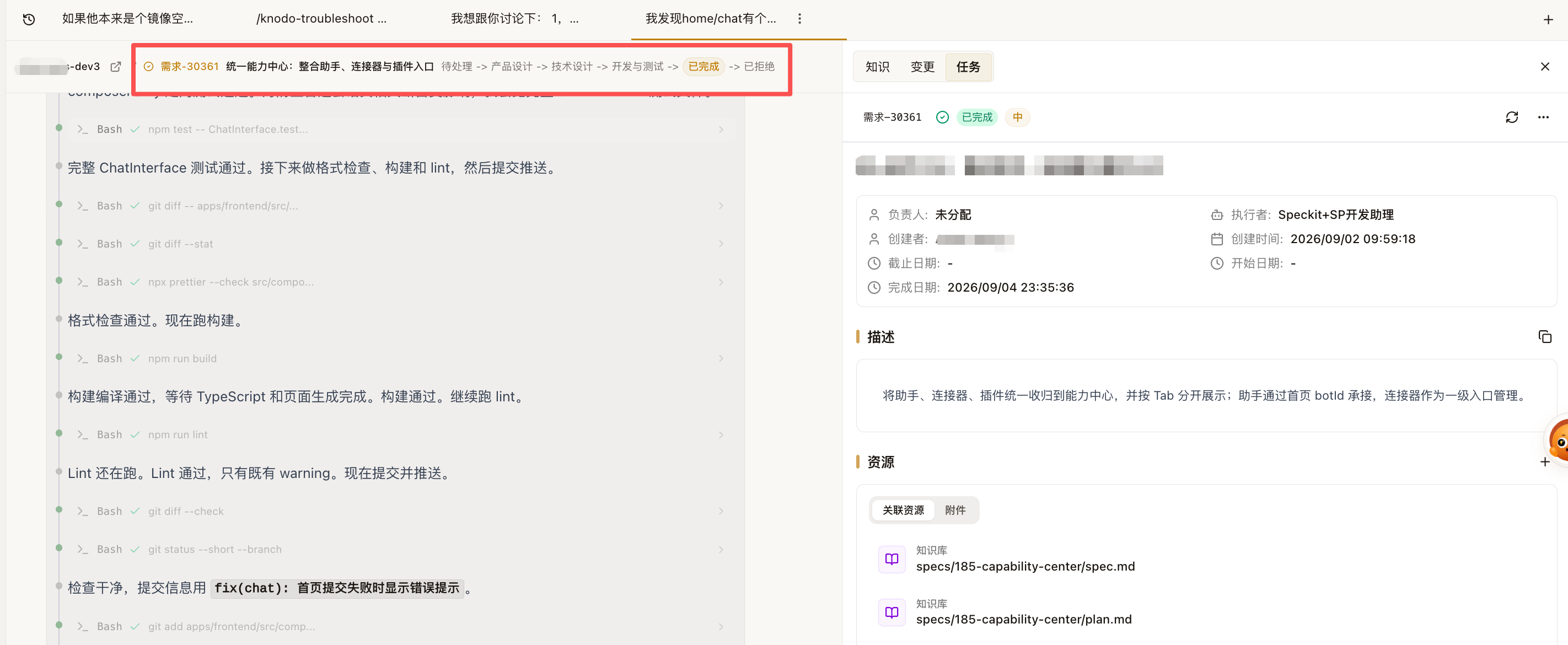Screen dimensions: 1568x645
Task: Click the Speckit+SP开发助理 executor value
Action: (x=1335, y=215)
